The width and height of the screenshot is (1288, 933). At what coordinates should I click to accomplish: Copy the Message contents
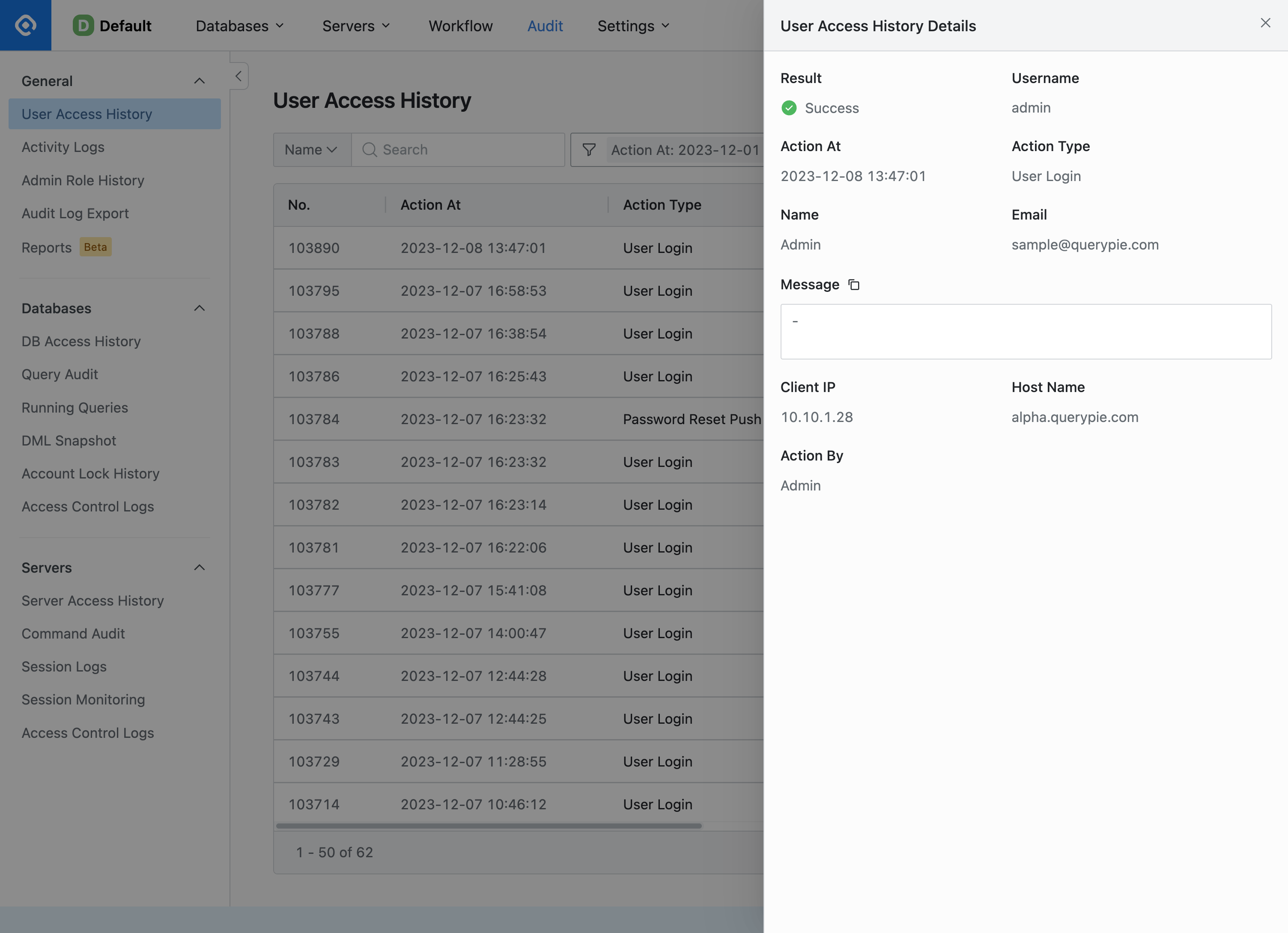click(853, 284)
